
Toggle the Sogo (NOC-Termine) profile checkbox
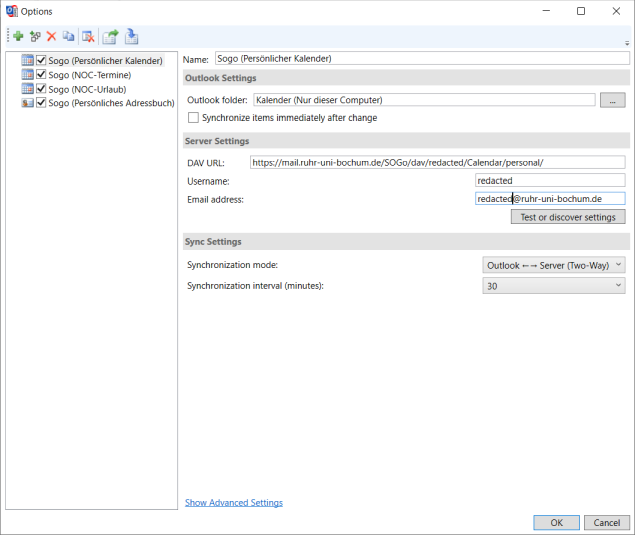tap(41, 74)
